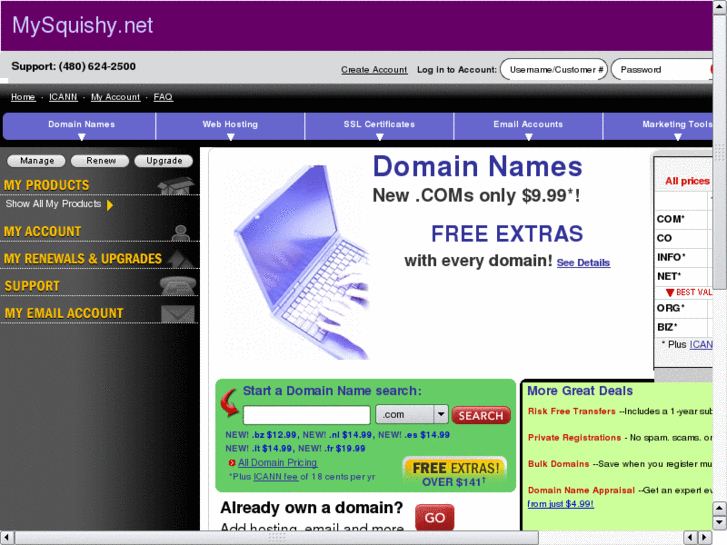Viewport: 727px width, 545px height.
Task: Expand the Email Accounts tab down arrow
Action: point(529,136)
